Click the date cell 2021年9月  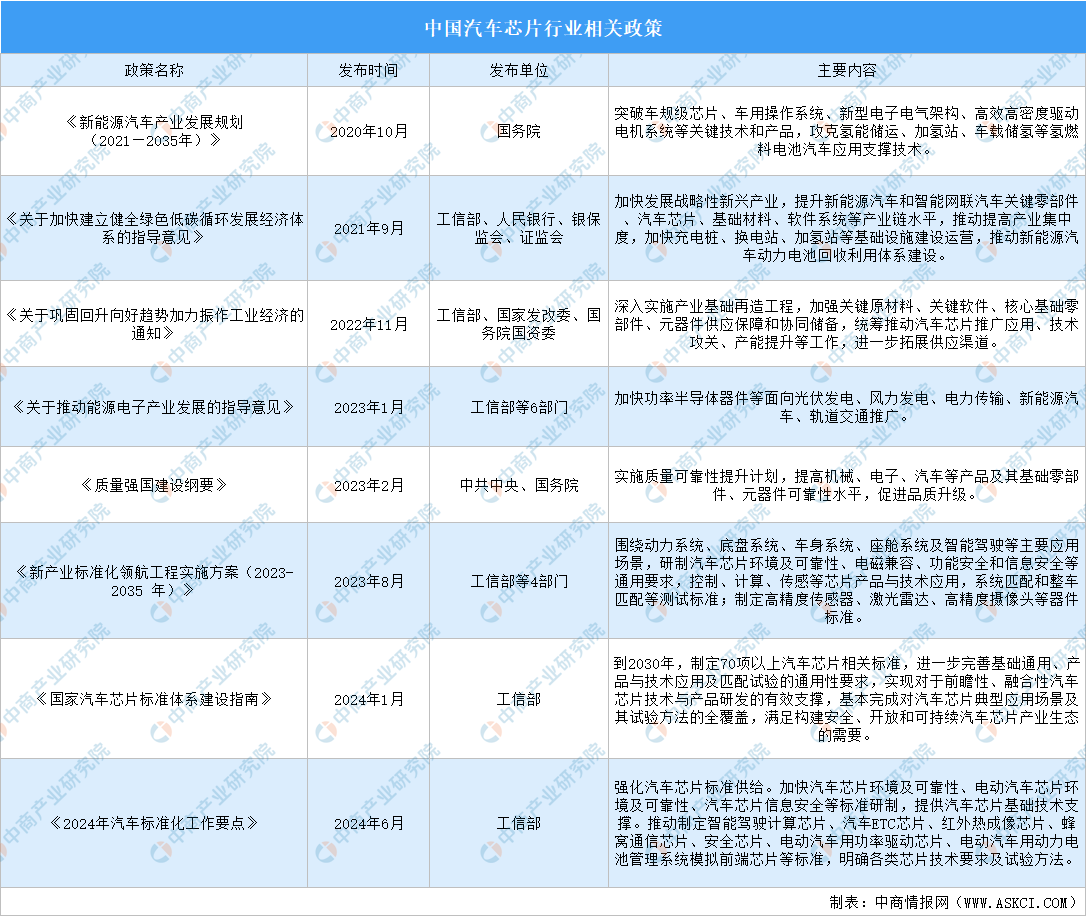coord(368,228)
